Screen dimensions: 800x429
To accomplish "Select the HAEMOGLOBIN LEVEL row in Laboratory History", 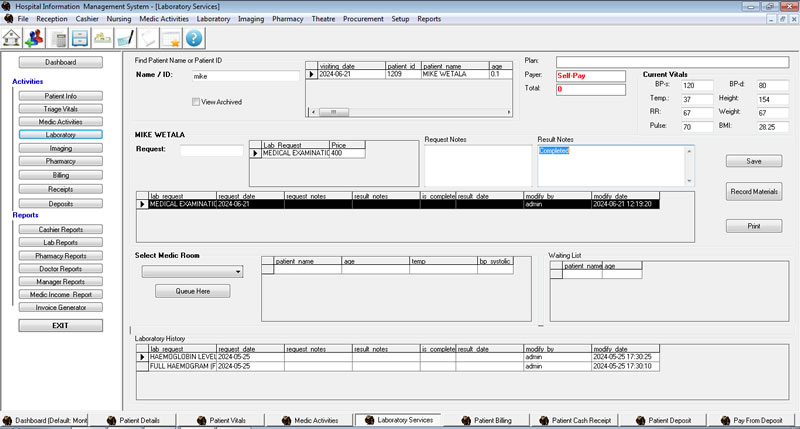I will (182, 356).
